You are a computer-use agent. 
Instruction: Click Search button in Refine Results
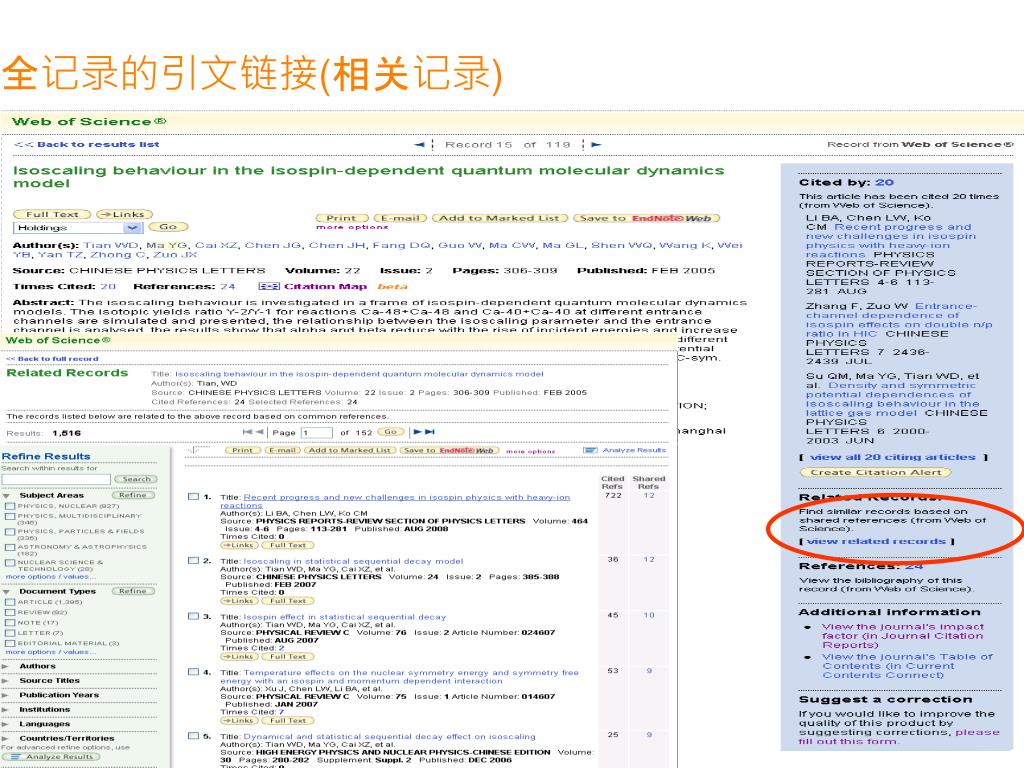click(x=136, y=479)
